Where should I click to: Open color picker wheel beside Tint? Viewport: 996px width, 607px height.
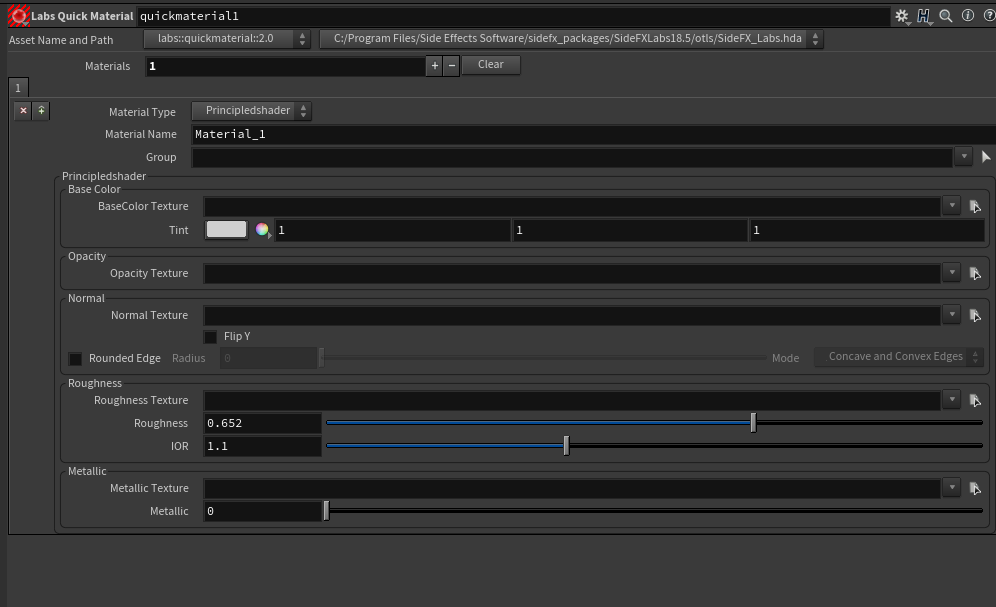[262, 230]
